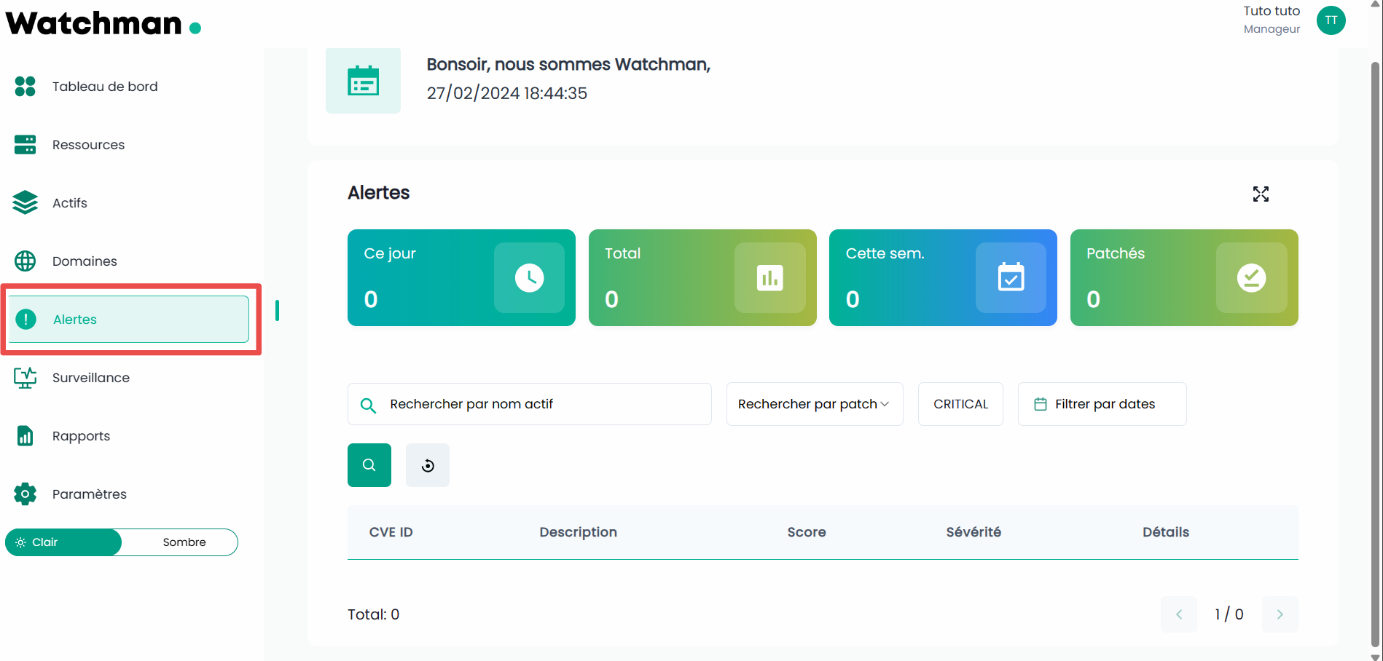Open the Filtrer par dates picker
The height and width of the screenshot is (661, 1383).
tap(1102, 404)
